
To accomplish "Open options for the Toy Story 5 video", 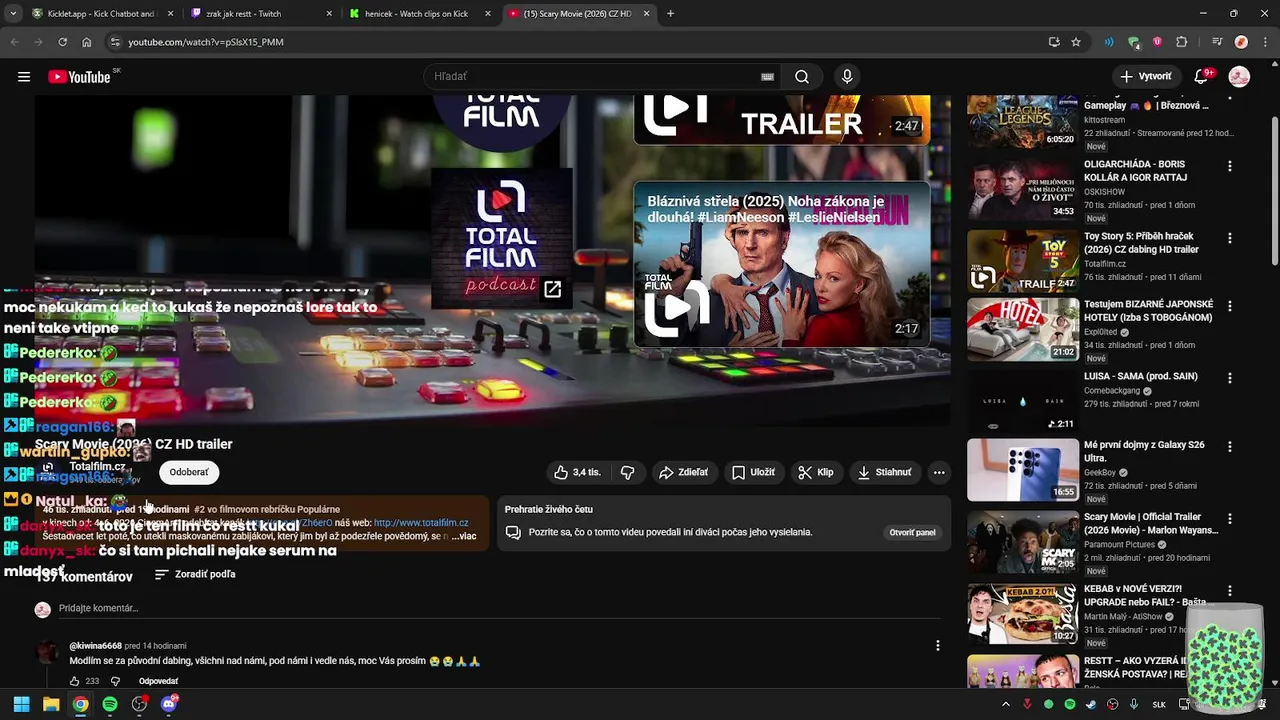I will [x=1230, y=238].
